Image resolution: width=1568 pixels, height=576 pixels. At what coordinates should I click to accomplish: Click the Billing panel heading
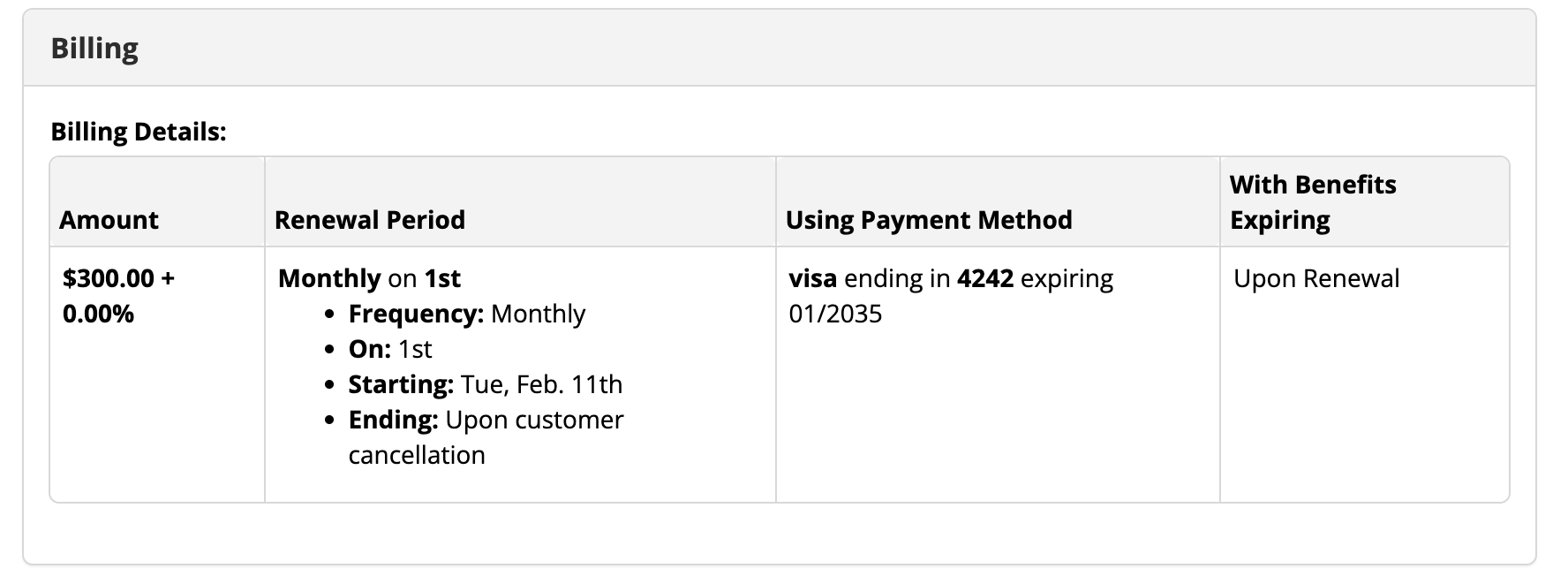click(94, 48)
